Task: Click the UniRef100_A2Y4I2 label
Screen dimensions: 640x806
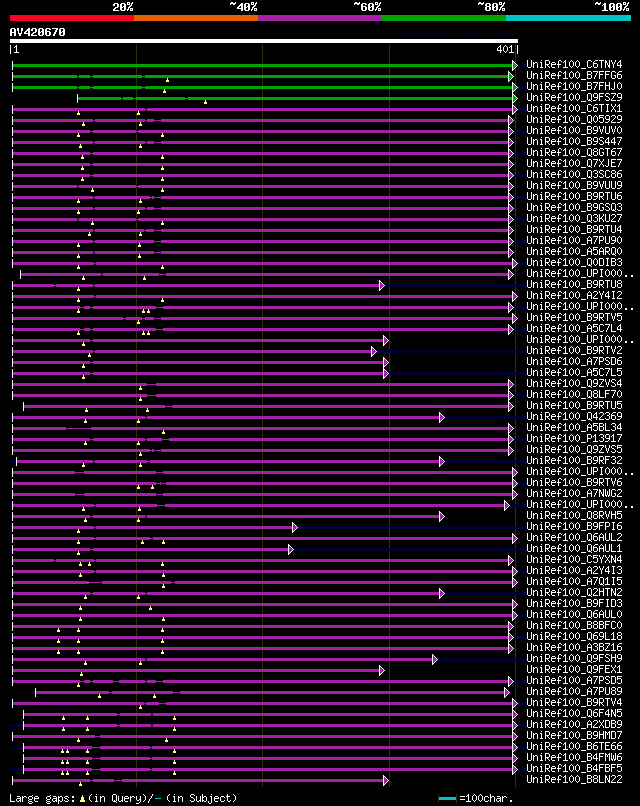Action: coord(574,296)
